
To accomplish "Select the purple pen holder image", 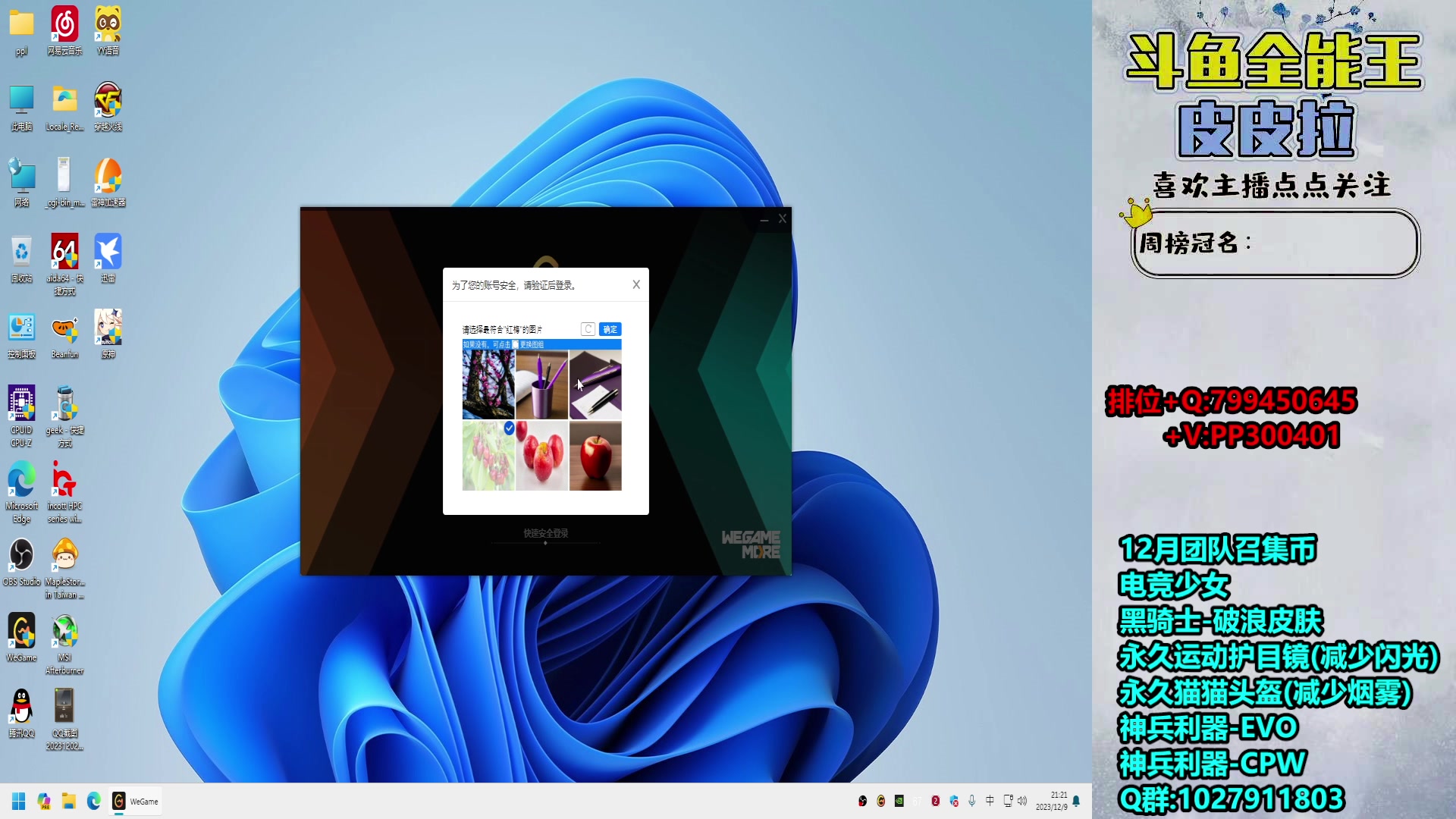I will [x=541, y=384].
